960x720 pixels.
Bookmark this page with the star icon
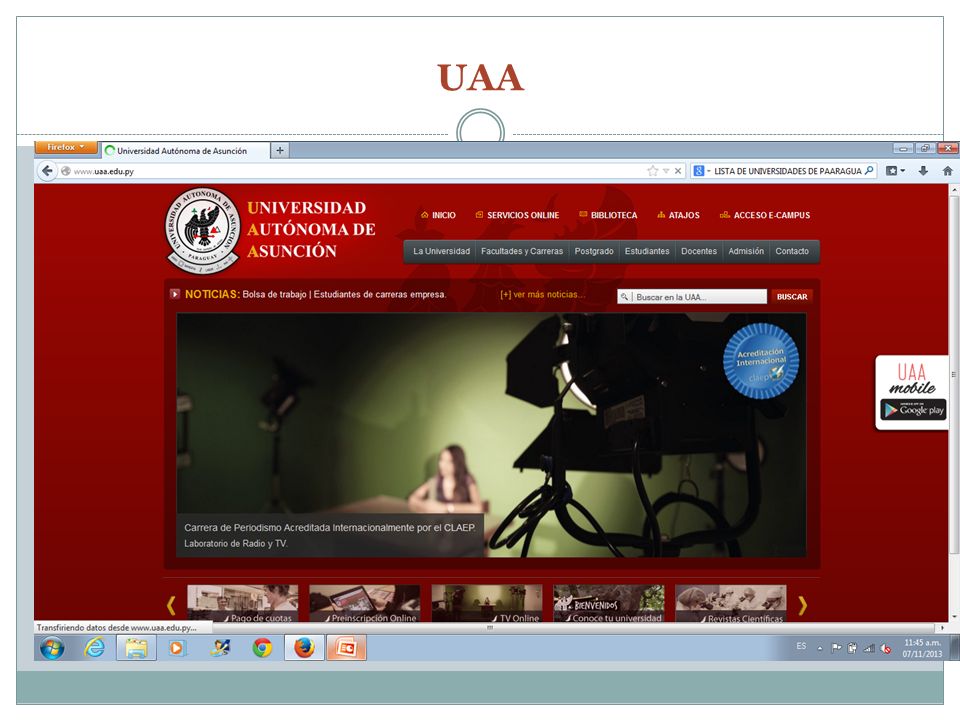point(653,171)
